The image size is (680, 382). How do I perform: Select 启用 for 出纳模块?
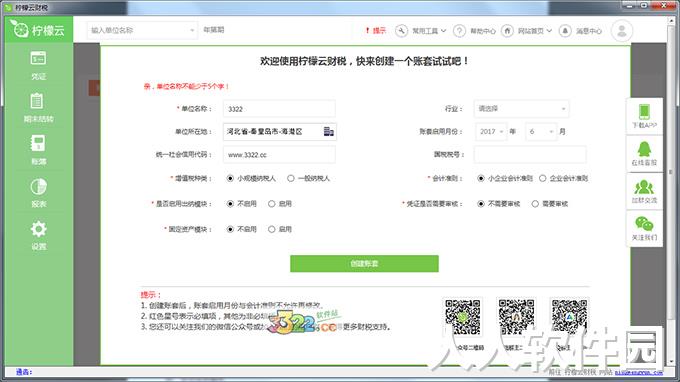click(x=271, y=204)
